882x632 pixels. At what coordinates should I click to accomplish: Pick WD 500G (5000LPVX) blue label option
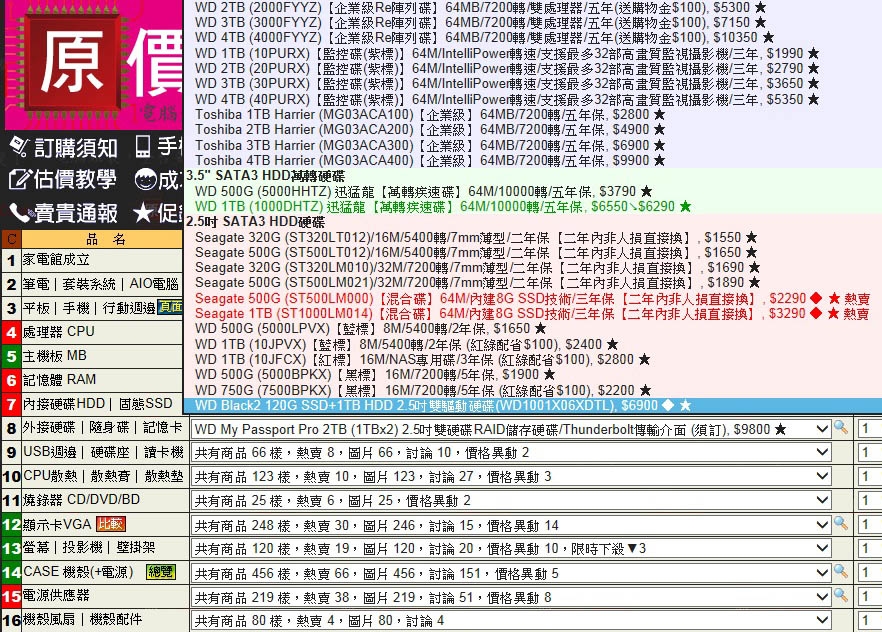533,328
